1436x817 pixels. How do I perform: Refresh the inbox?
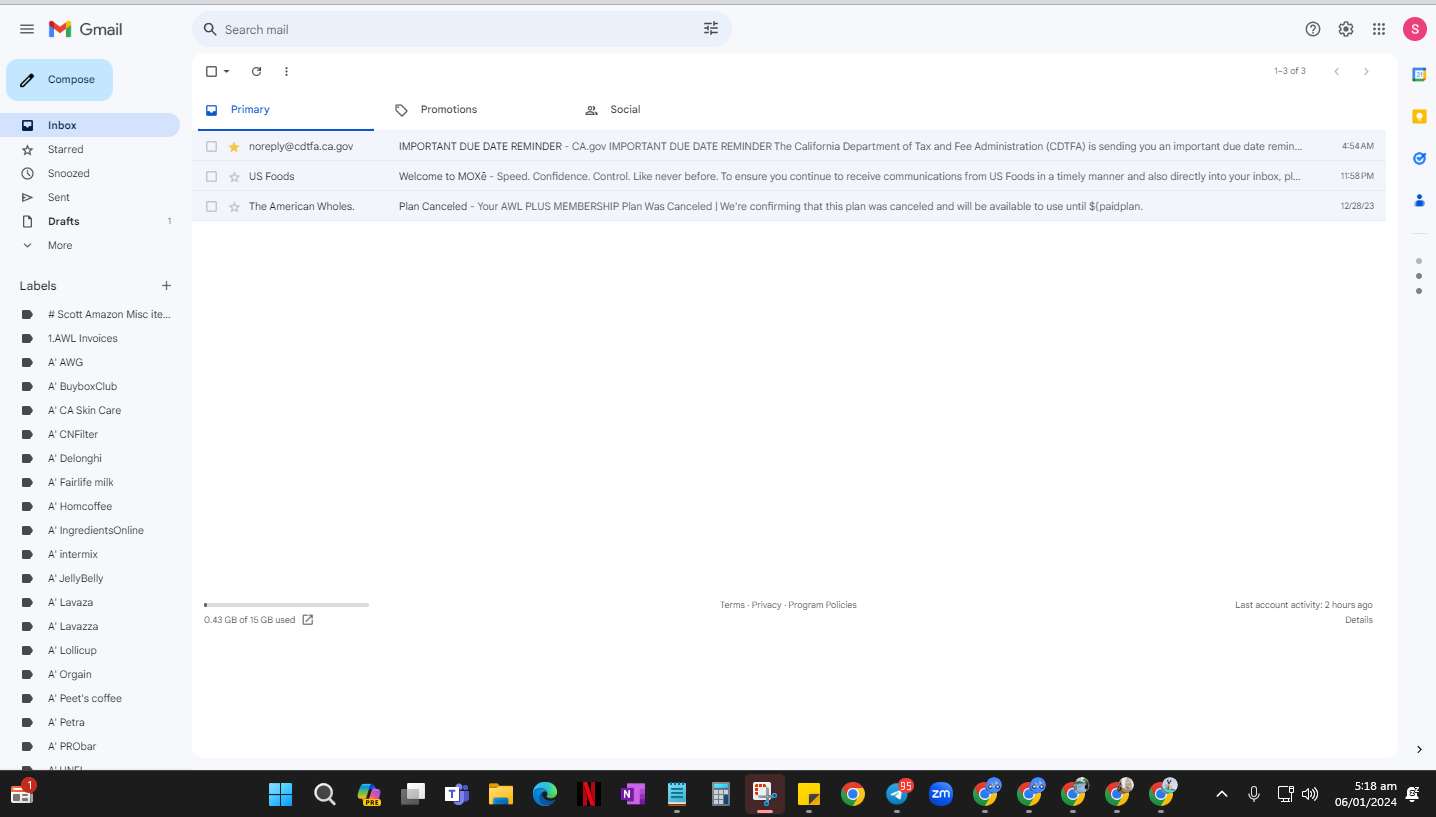pos(256,71)
